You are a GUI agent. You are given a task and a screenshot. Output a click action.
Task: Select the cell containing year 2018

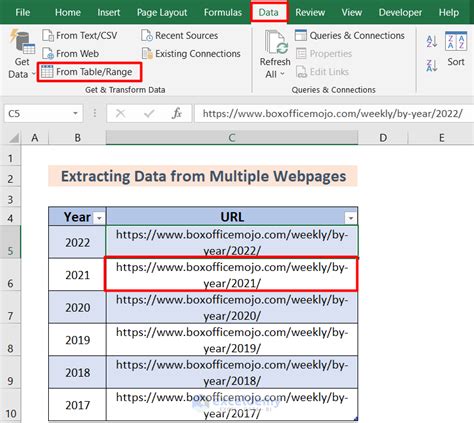[x=77, y=372]
